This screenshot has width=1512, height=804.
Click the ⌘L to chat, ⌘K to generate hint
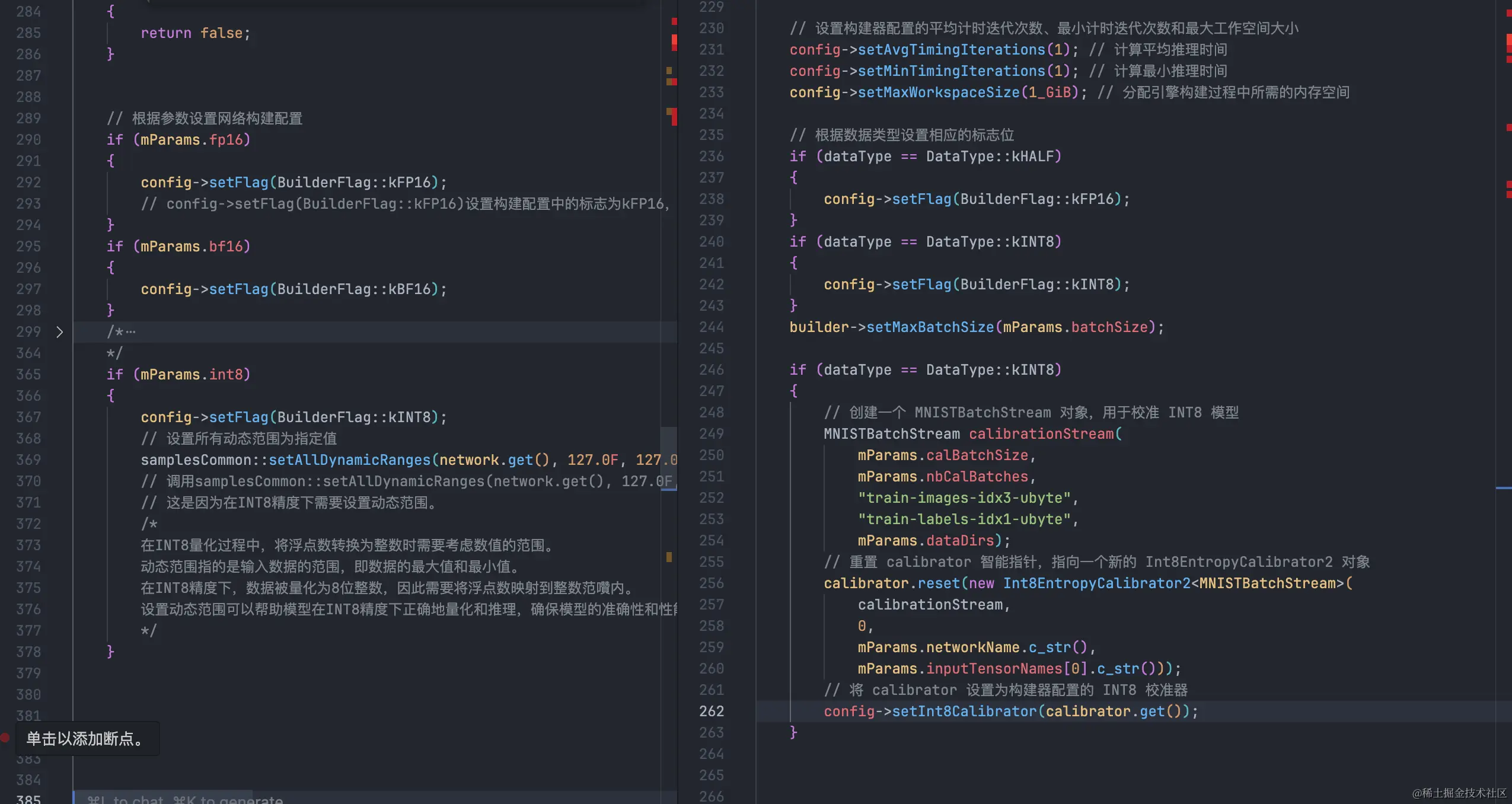(185, 799)
